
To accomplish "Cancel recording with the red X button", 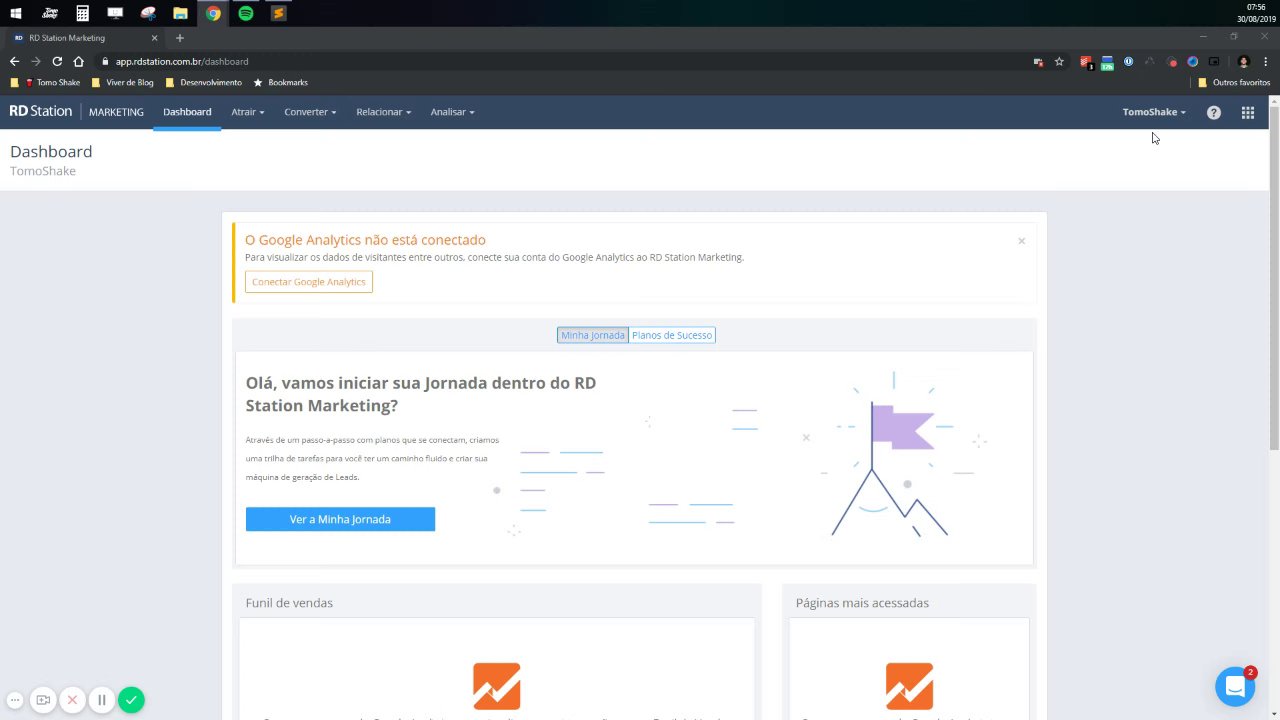I will coord(72,700).
